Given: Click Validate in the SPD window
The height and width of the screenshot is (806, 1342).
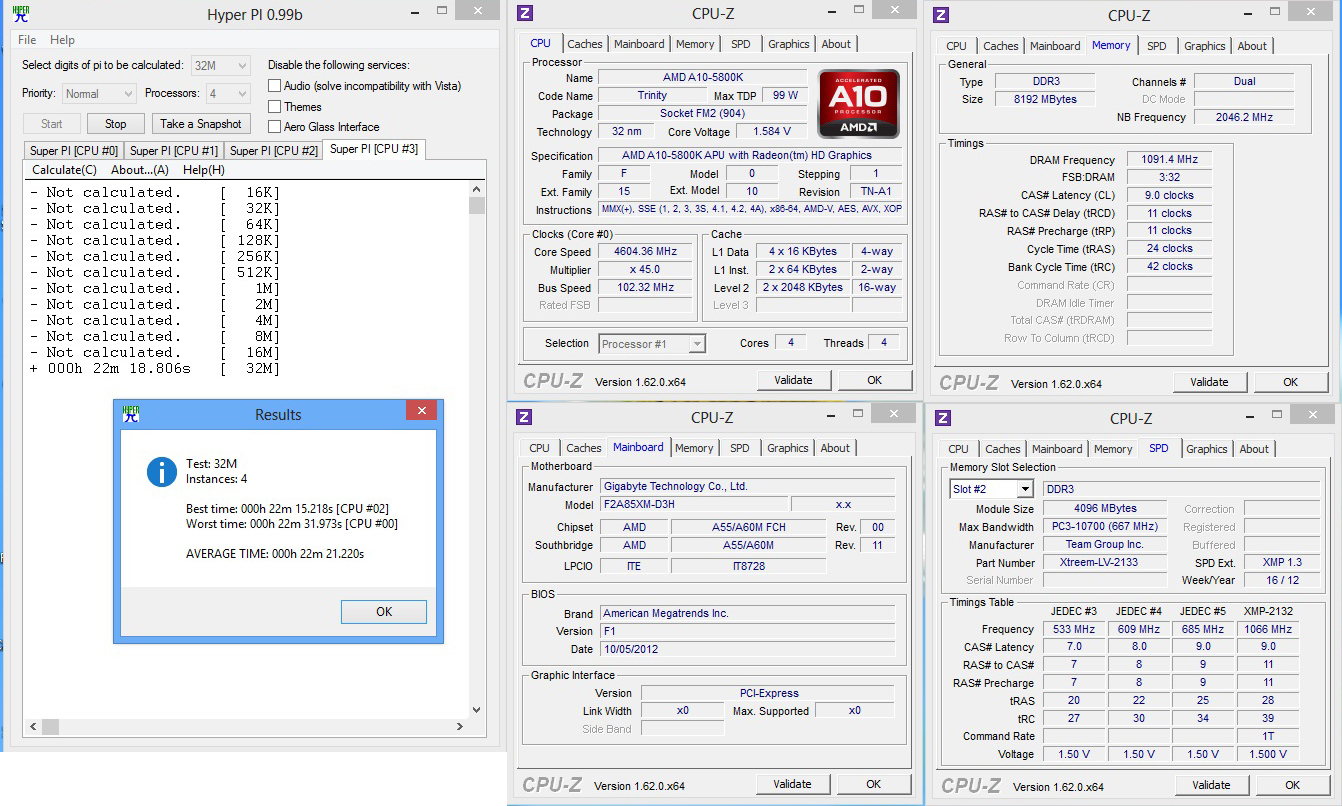Looking at the screenshot, I should click(x=1211, y=785).
